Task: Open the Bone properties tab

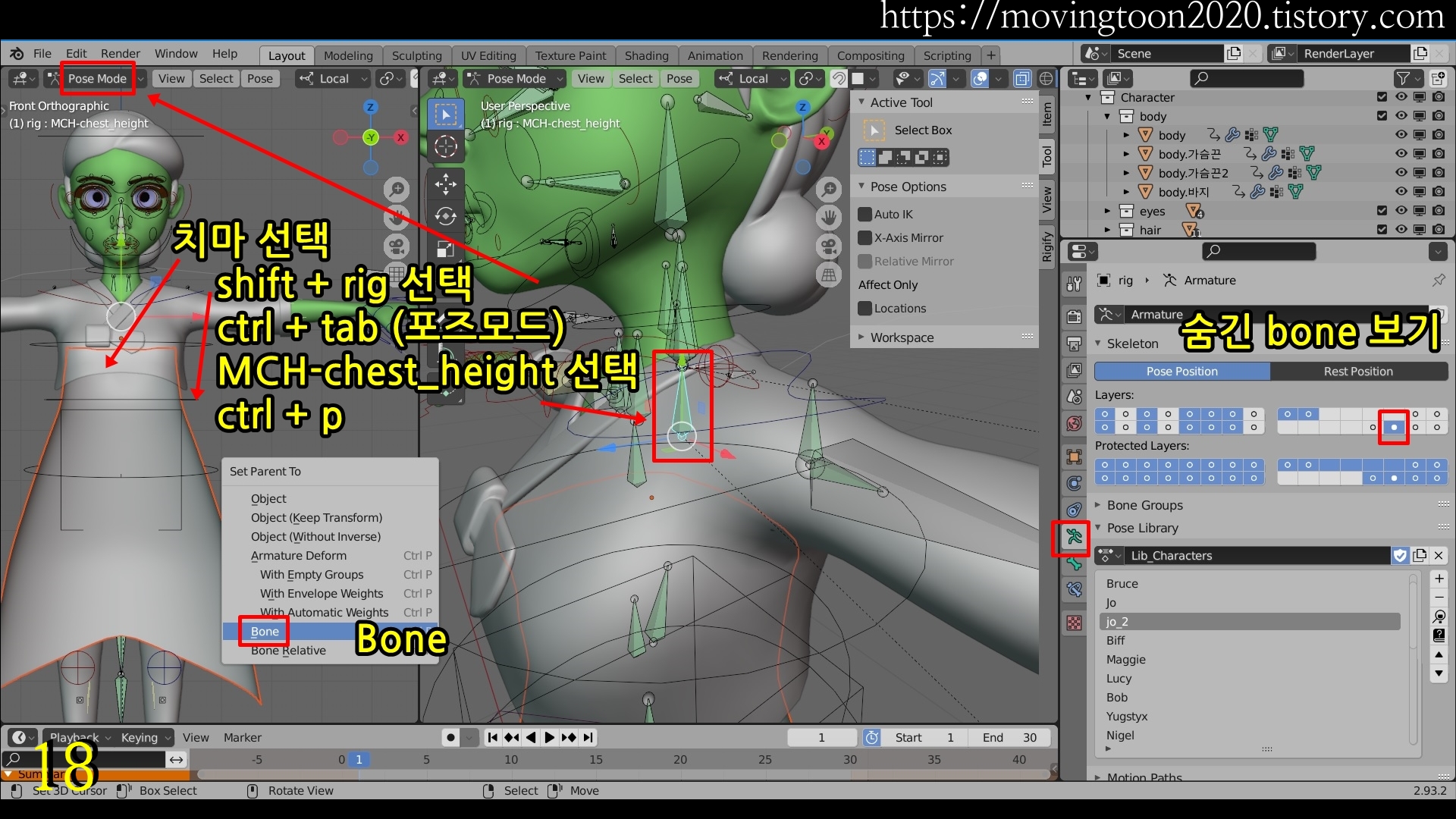Action: (x=1074, y=563)
